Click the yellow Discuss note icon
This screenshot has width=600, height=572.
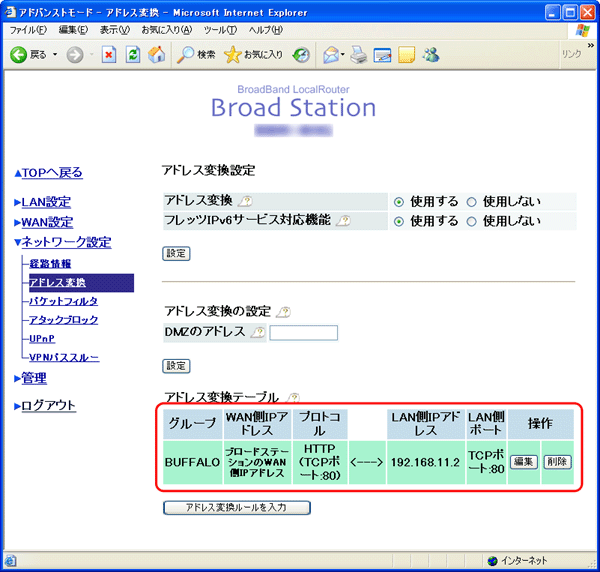(x=406, y=55)
